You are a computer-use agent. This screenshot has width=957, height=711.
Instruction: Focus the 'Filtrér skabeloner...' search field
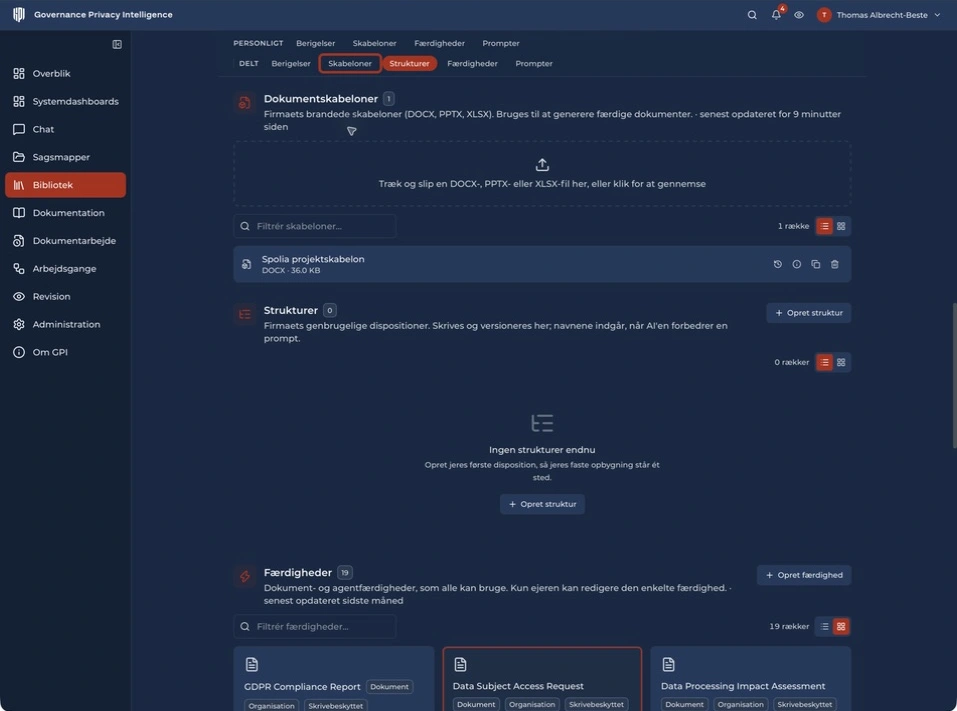[x=315, y=226]
